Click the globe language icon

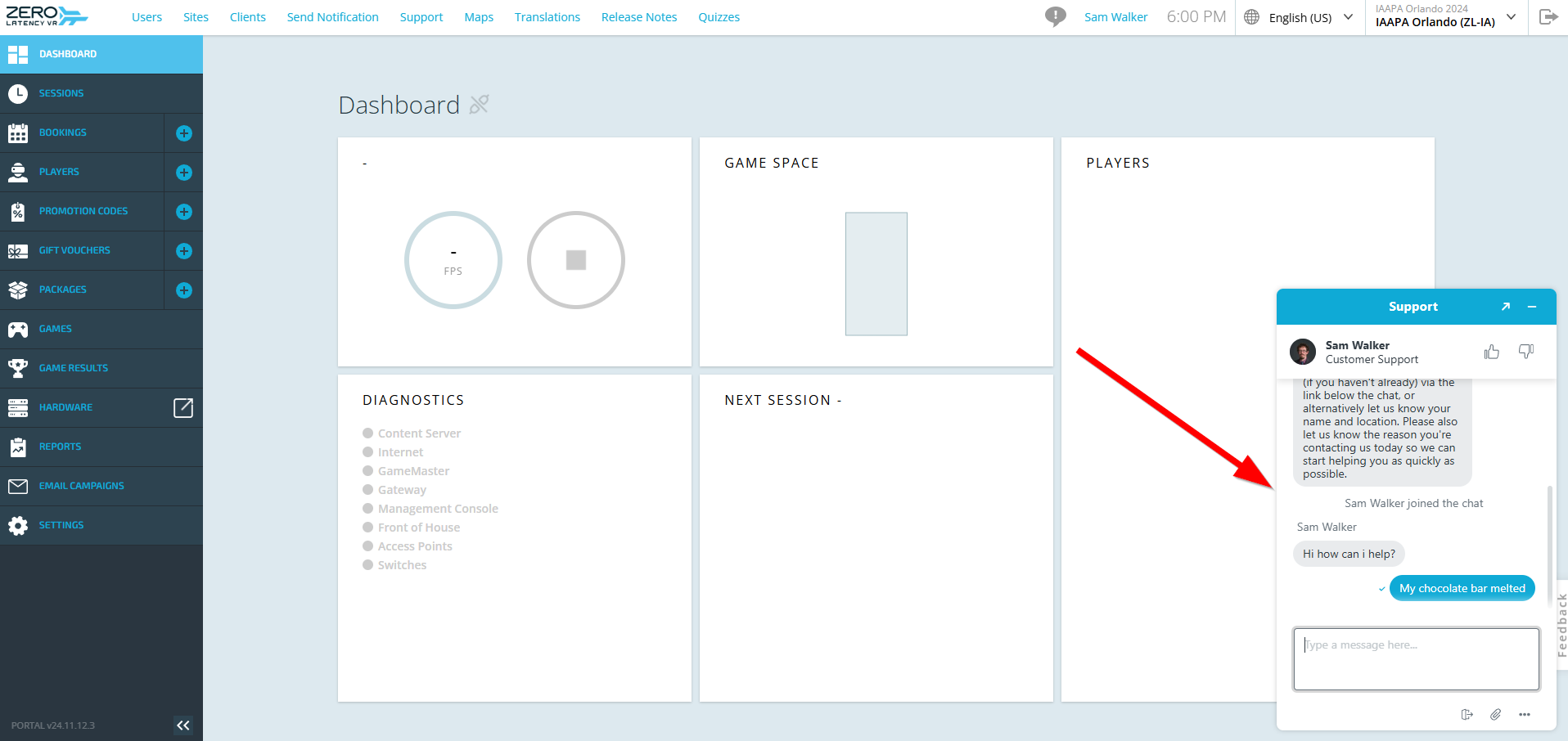[x=1251, y=17]
